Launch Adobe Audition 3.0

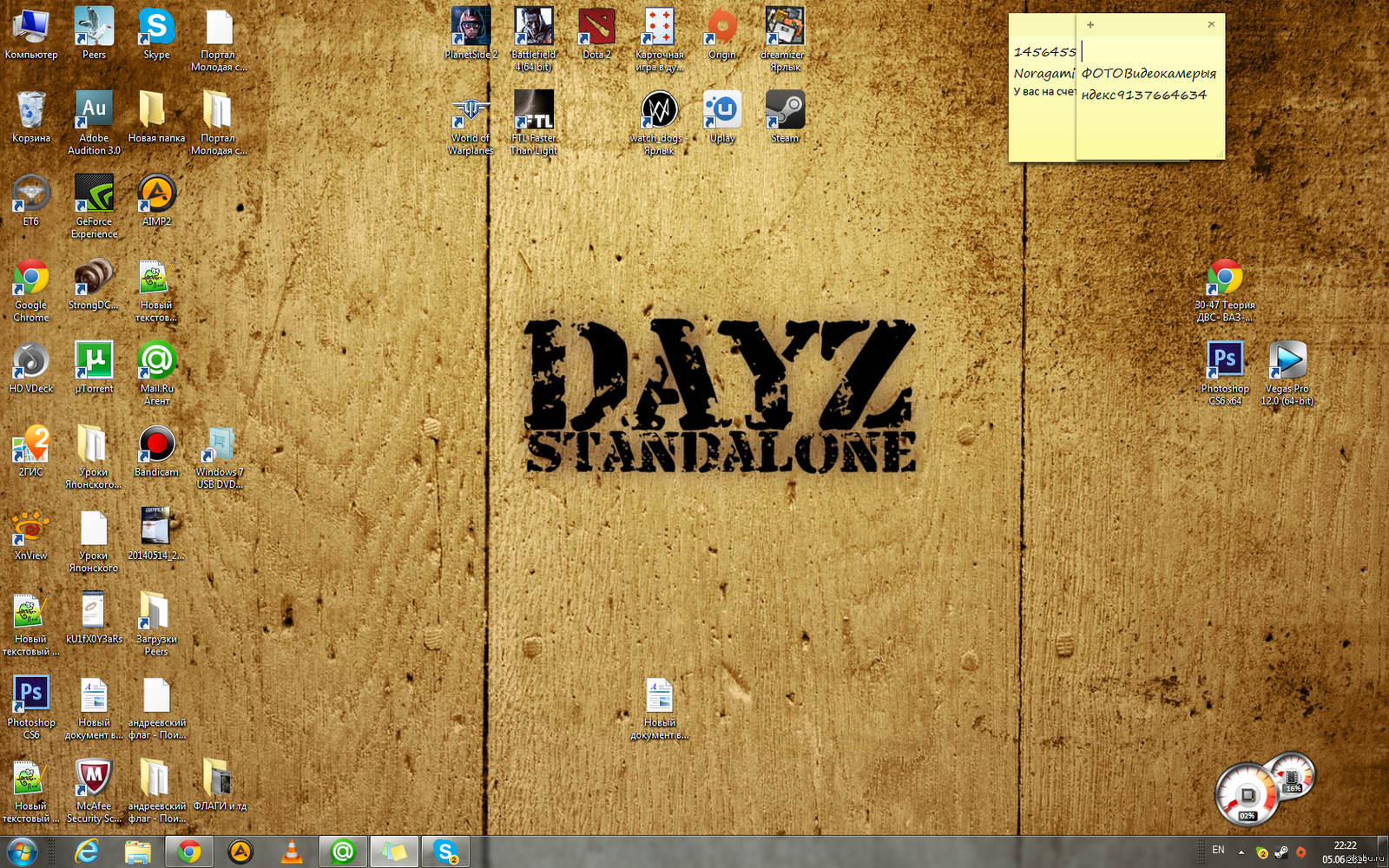pos(94,123)
